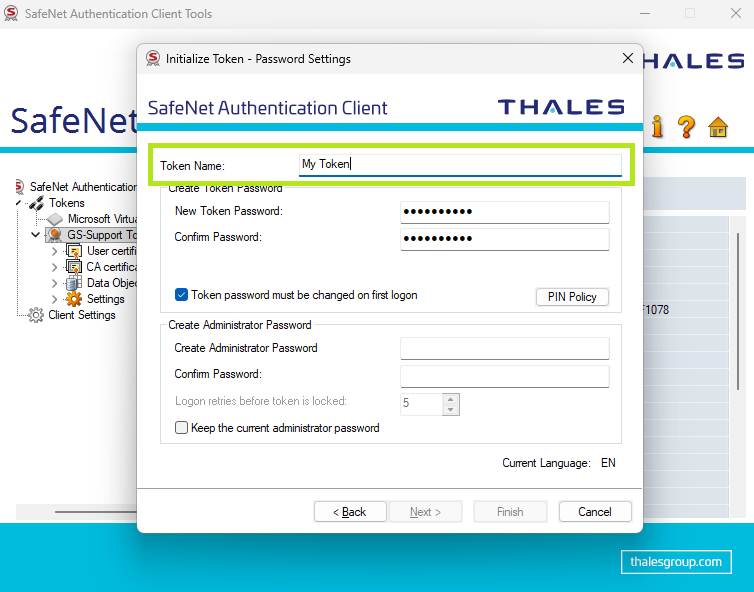Screen dimensions: 754x592
Task: Open Client Settings in the tree
Action: [82, 315]
